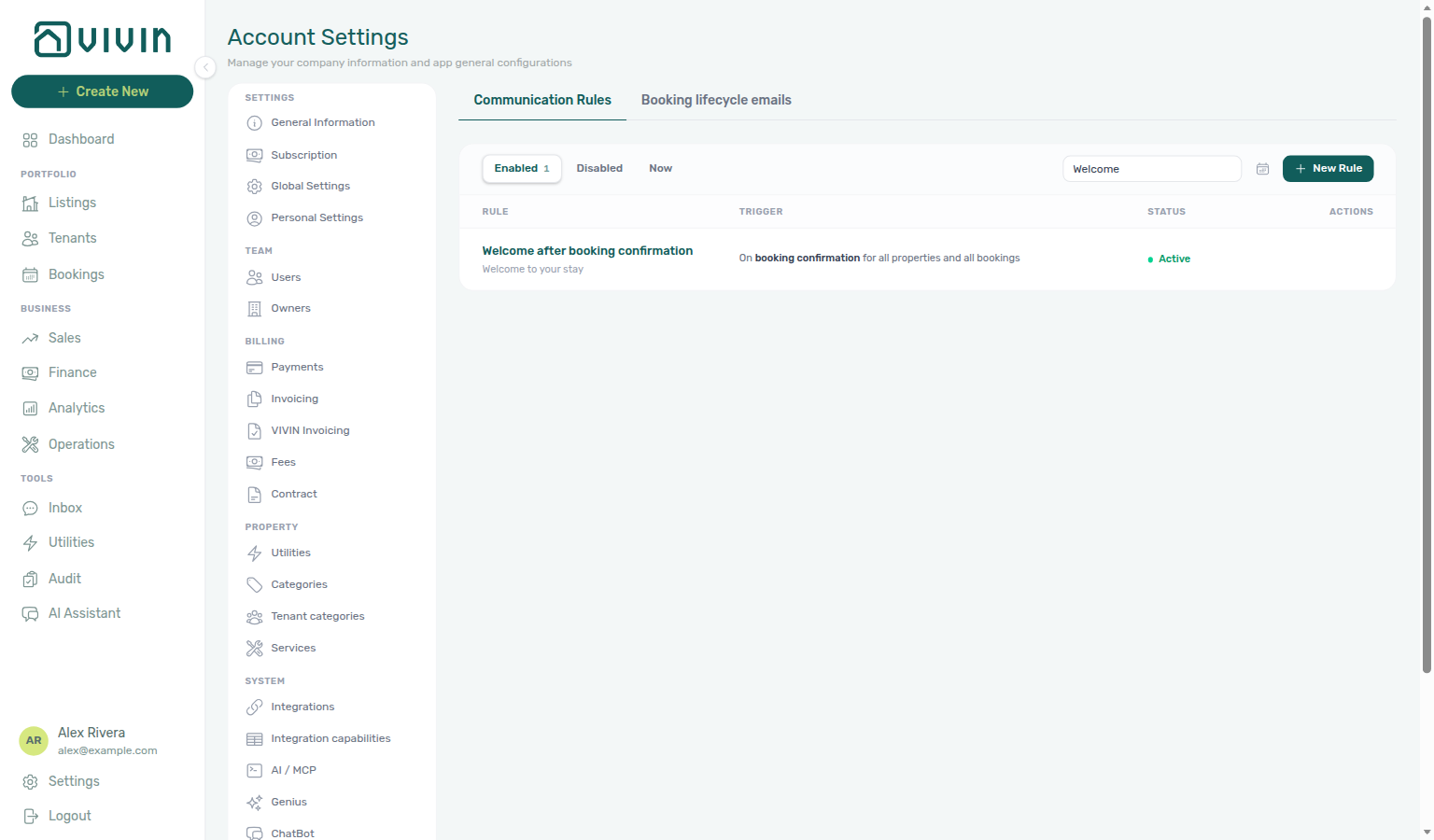This screenshot has width=1434, height=840.
Task: Open Listings from the Portfolio section
Action: click(72, 203)
